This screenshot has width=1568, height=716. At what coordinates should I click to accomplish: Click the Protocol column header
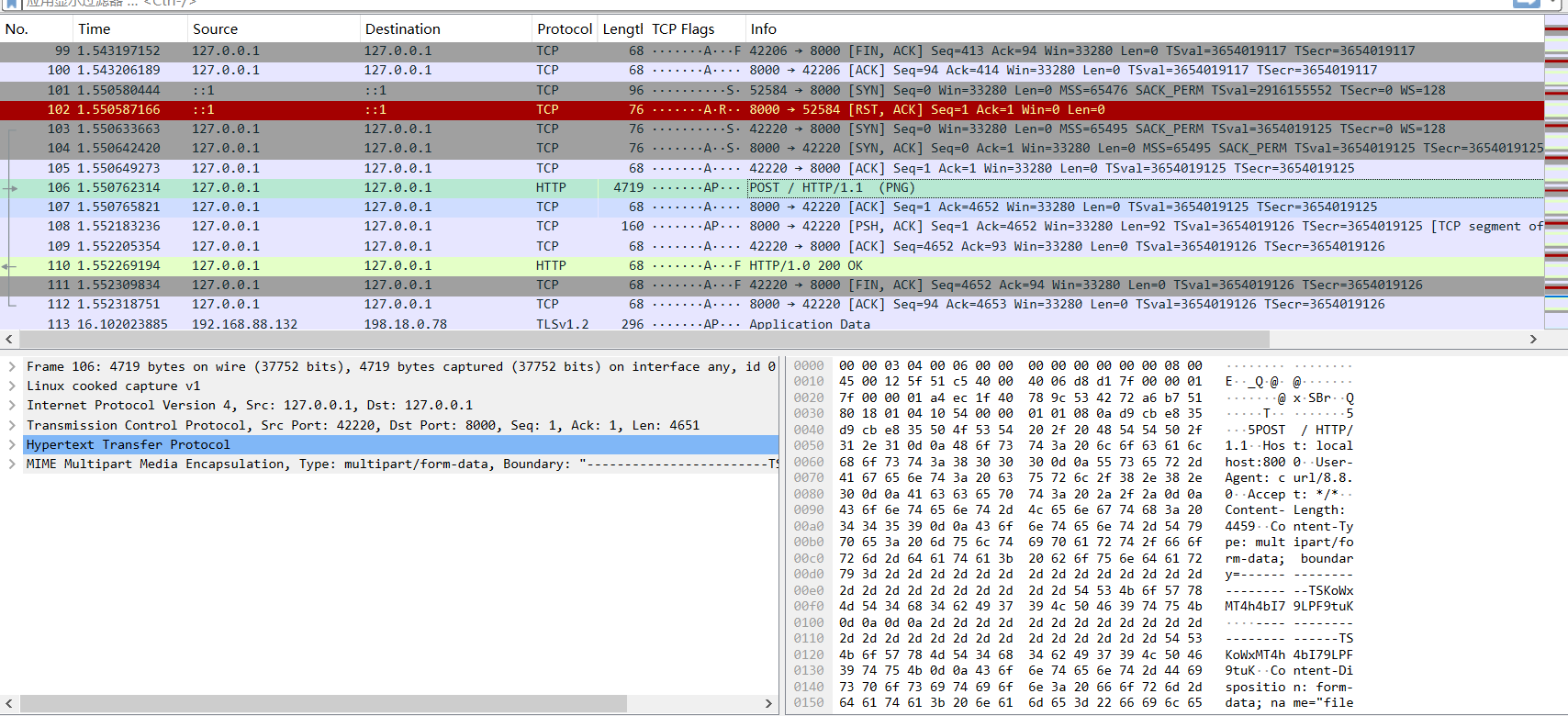pyautogui.click(x=565, y=28)
